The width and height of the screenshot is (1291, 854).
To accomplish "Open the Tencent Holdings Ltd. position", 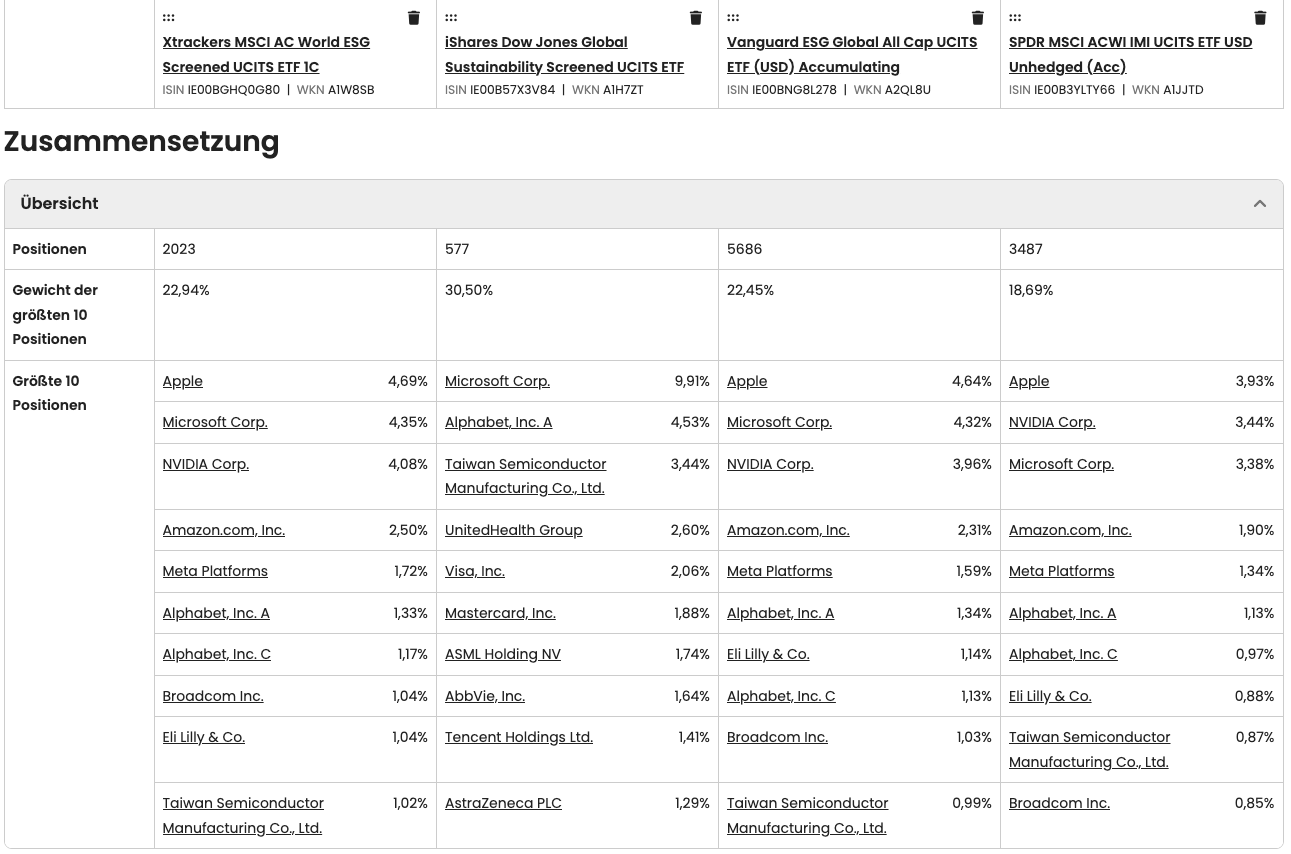I will (518, 737).
